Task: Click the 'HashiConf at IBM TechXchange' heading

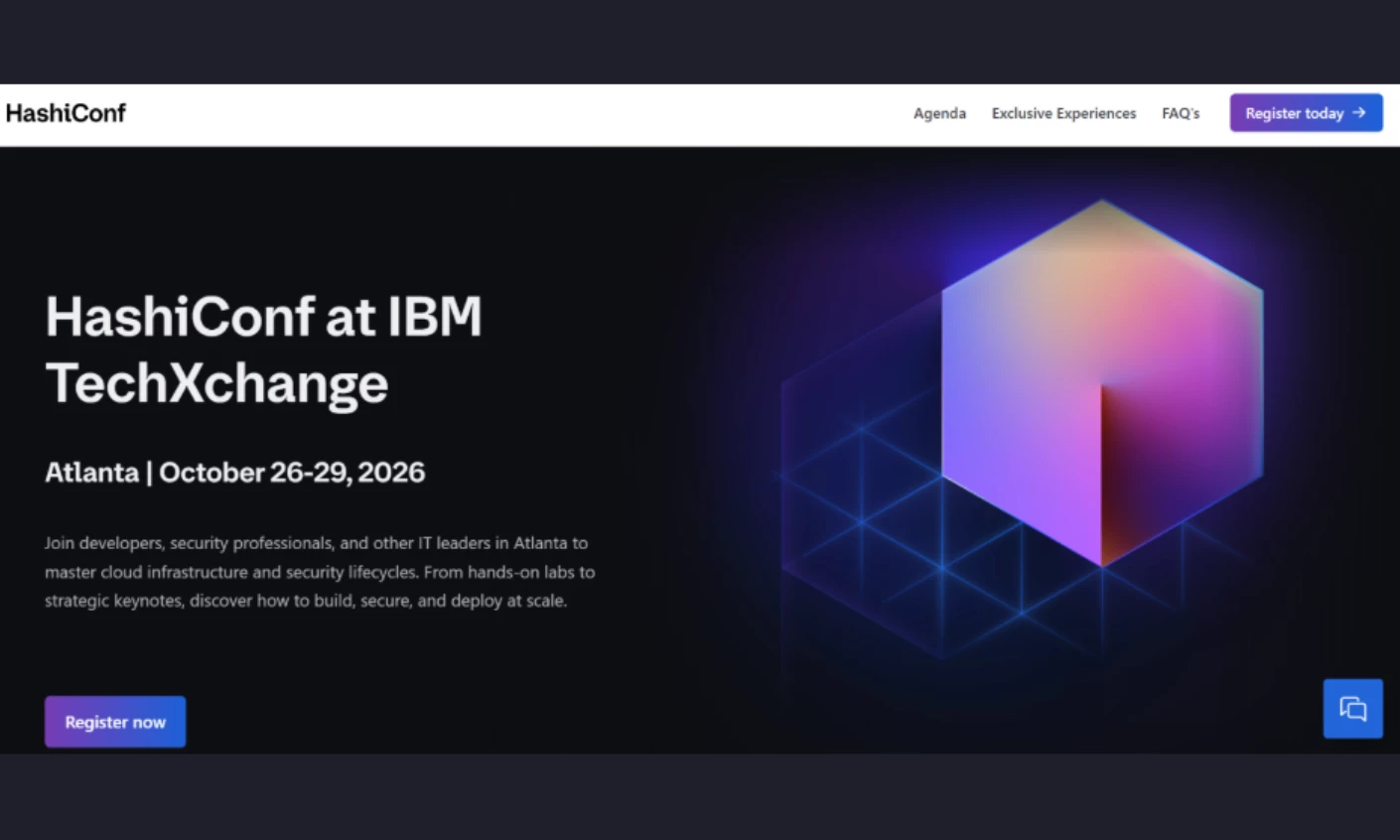Action: pos(264,350)
